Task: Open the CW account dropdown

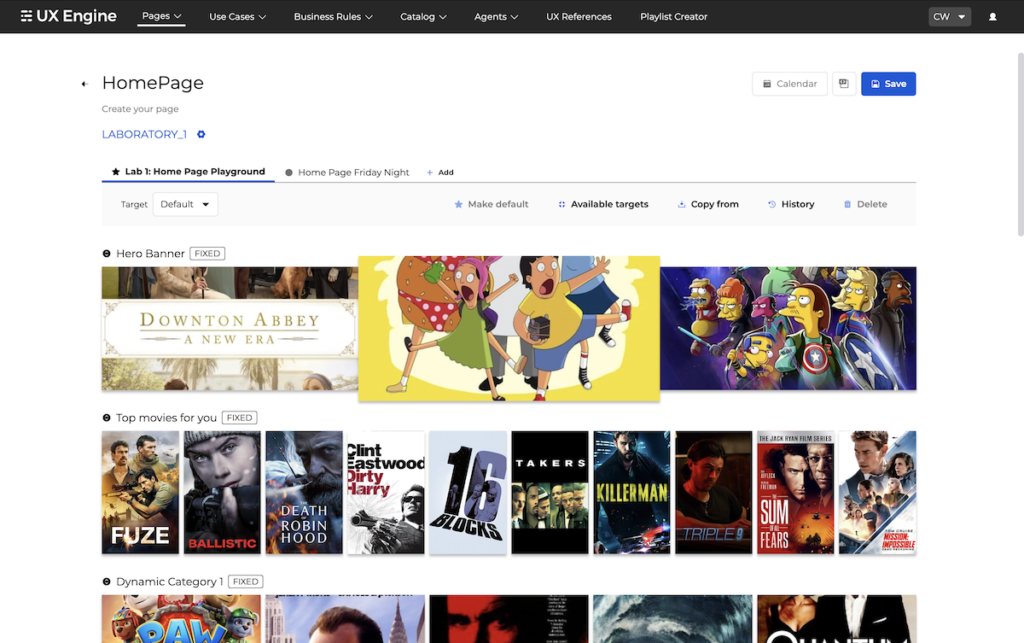Action: click(950, 17)
